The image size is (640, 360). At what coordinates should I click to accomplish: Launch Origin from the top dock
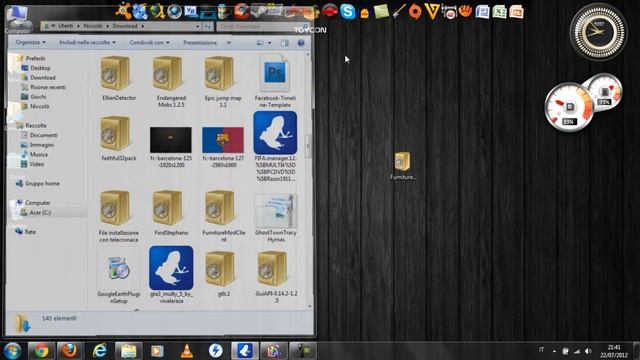tap(416, 11)
